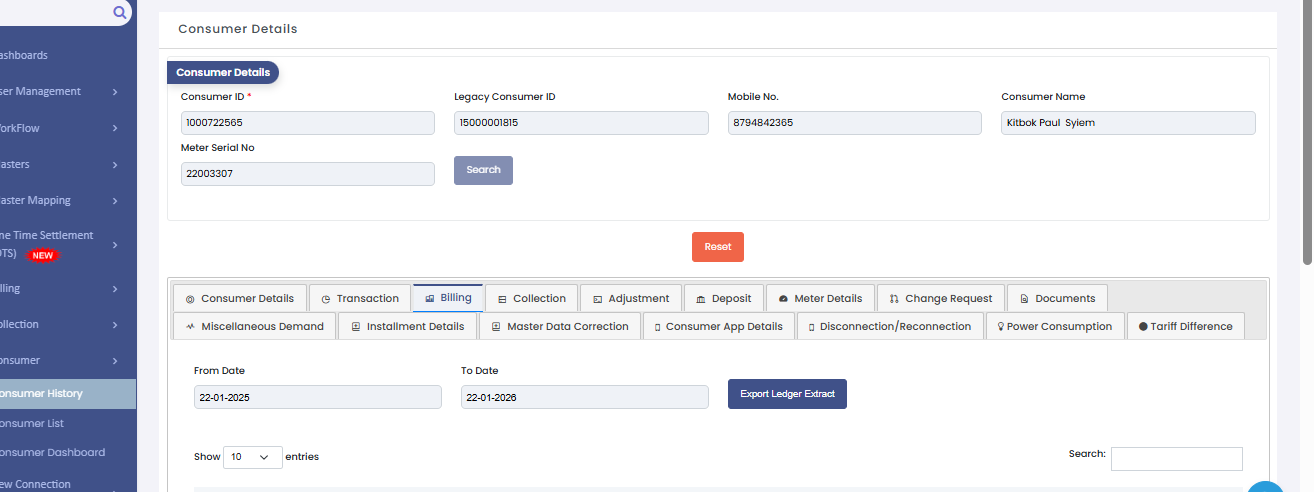Click the Consumer ID input field
Viewport: 1314px width, 492px height.
click(x=308, y=123)
